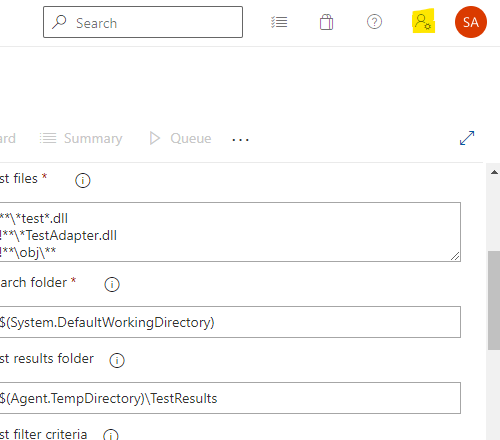The height and width of the screenshot is (440, 500).
Task: Show info for Test filter criteria
Action: (111, 435)
